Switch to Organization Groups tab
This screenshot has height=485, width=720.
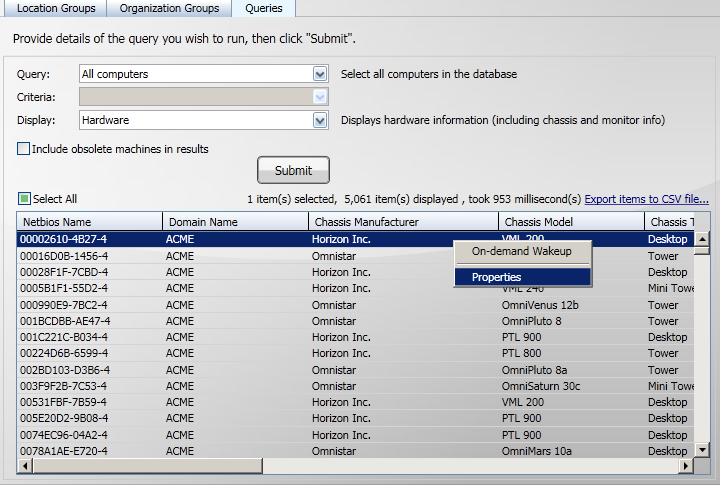coord(169,8)
